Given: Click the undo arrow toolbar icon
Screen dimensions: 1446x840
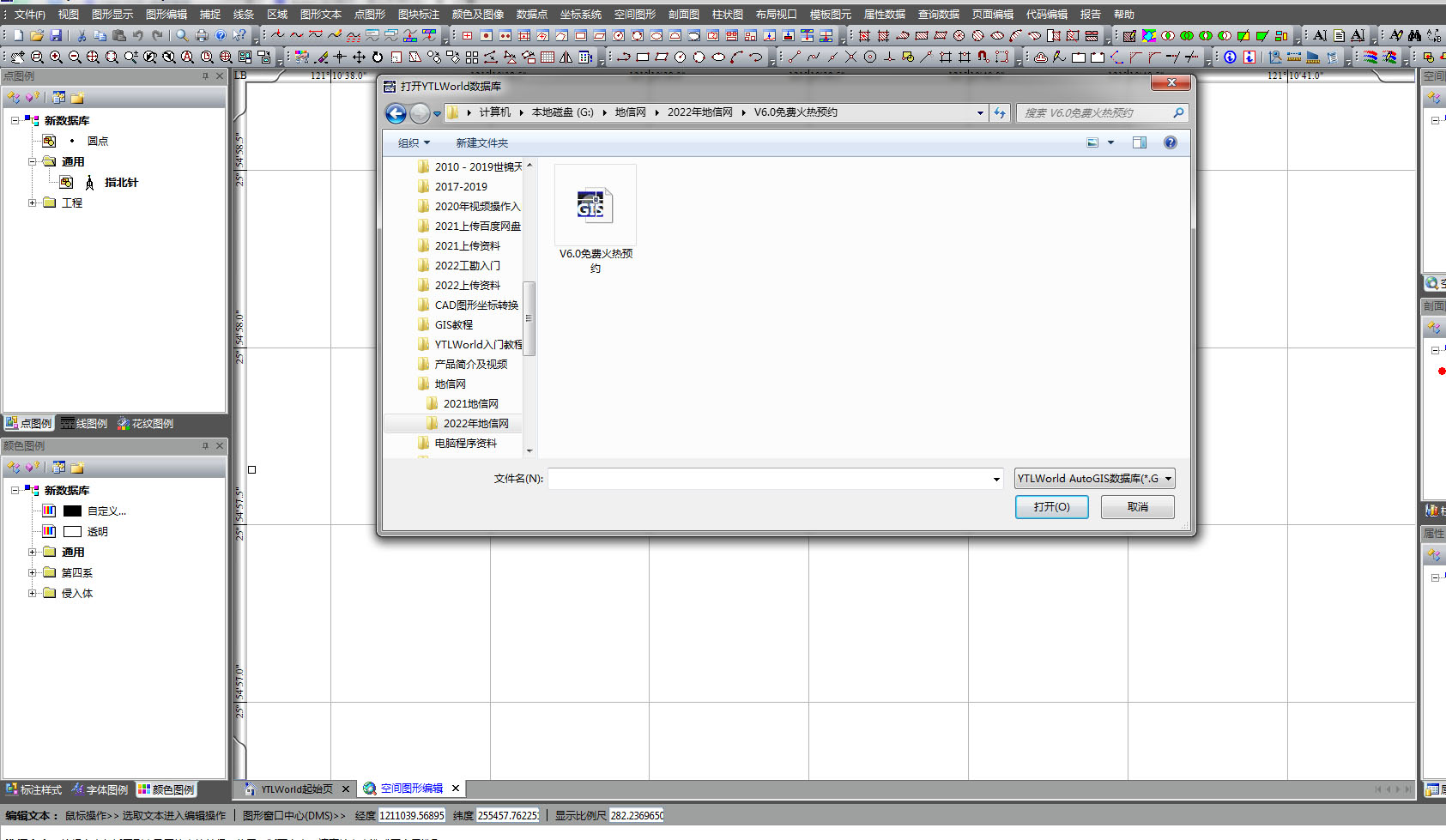Looking at the screenshot, I should coord(137,35).
